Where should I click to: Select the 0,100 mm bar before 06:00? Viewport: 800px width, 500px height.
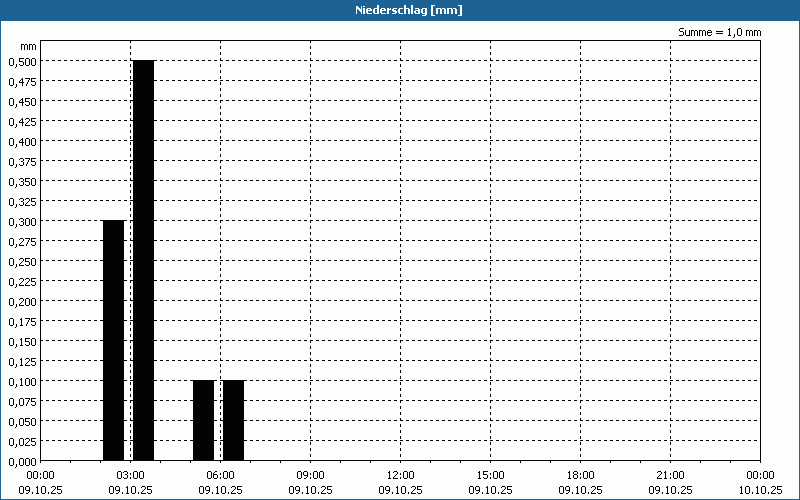tap(203, 420)
